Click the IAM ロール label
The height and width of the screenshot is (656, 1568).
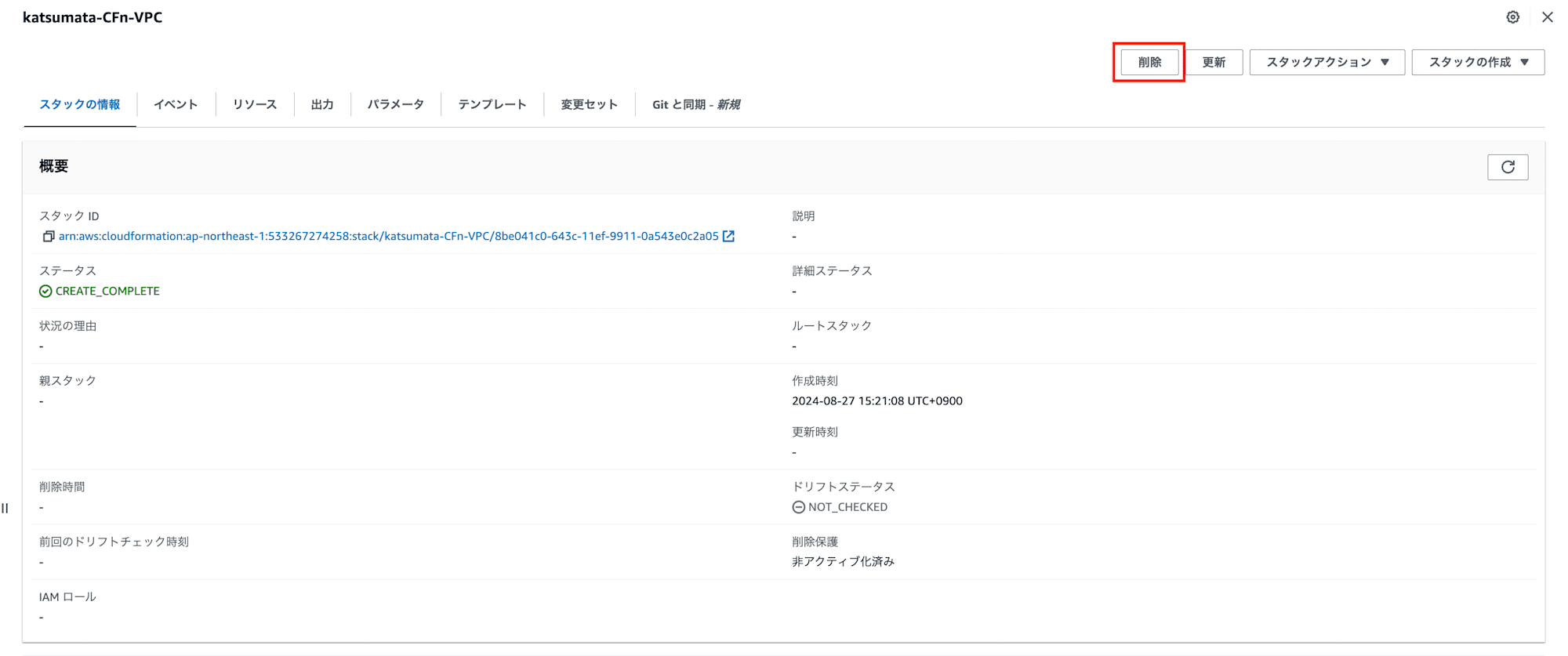point(67,596)
